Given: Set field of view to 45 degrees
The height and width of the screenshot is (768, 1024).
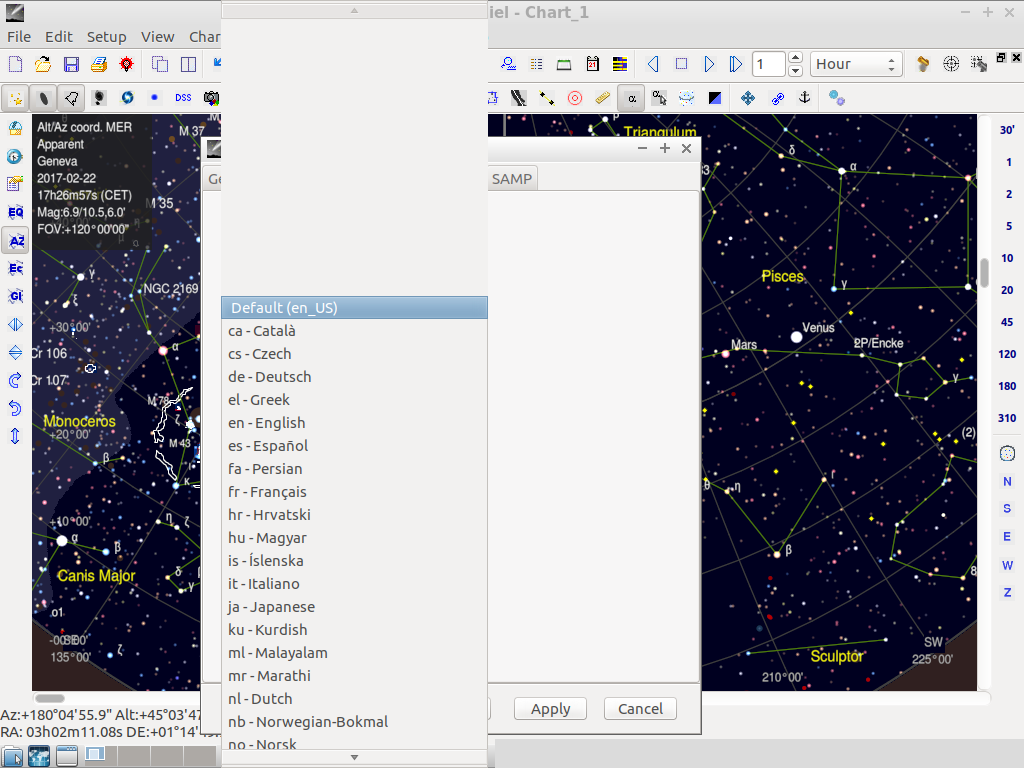Looking at the screenshot, I should point(1007,322).
